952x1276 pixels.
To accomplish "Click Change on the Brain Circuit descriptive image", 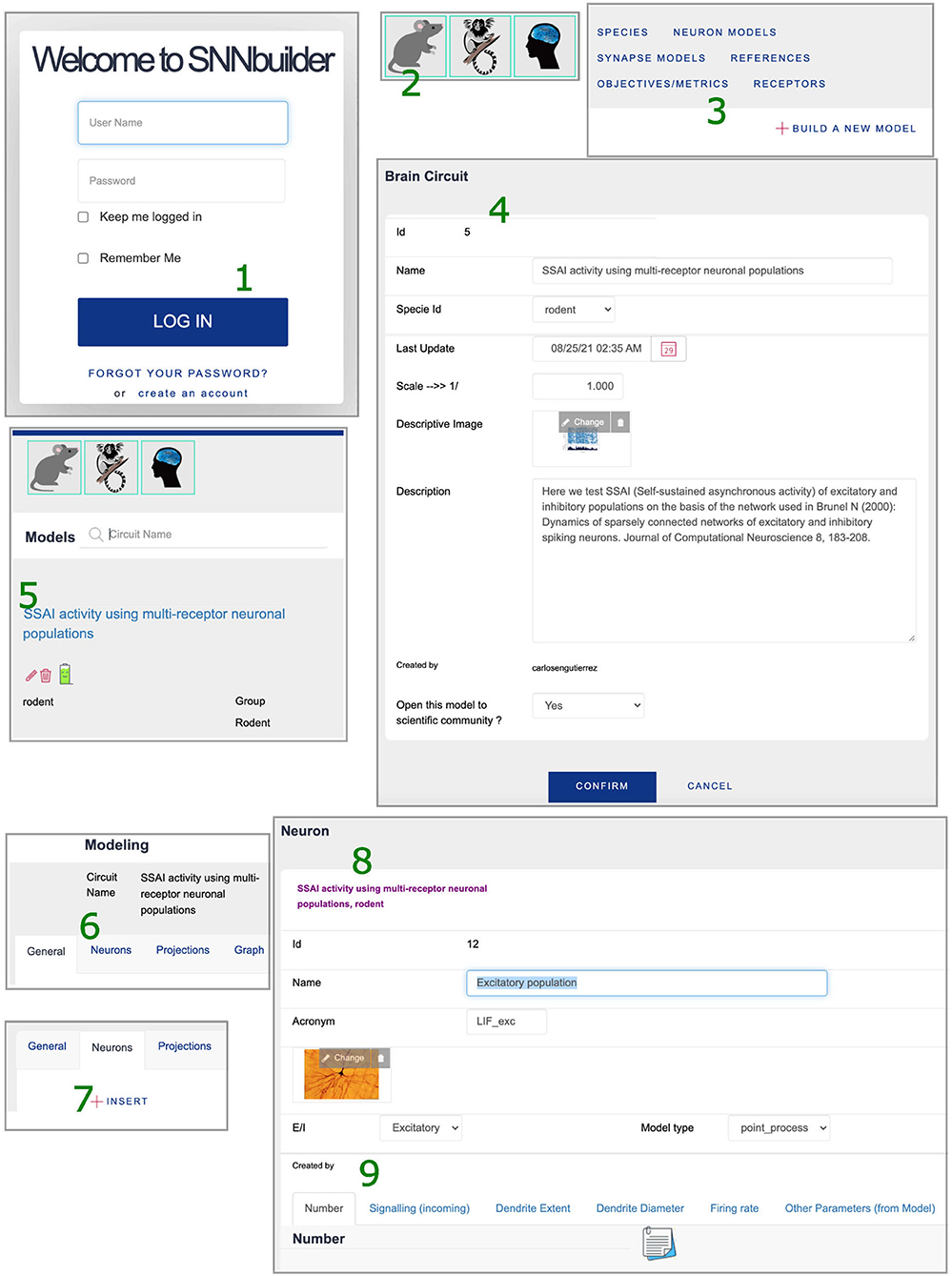I will pyautogui.click(x=583, y=422).
